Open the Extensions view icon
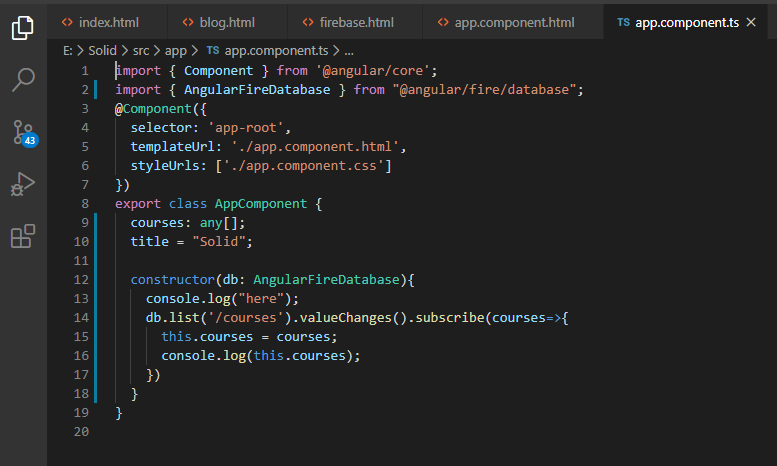This screenshot has width=777, height=466. (23, 237)
